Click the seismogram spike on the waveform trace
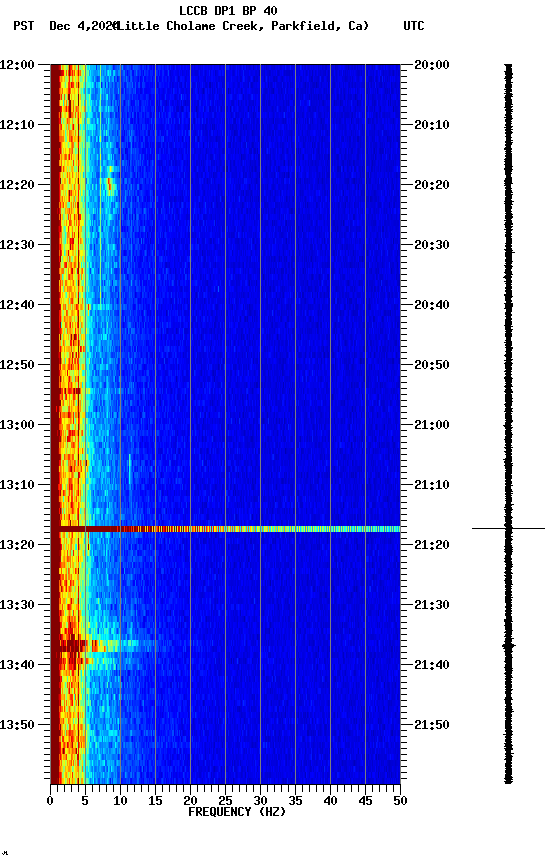The width and height of the screenshot is (552, 864). (508, 528)
